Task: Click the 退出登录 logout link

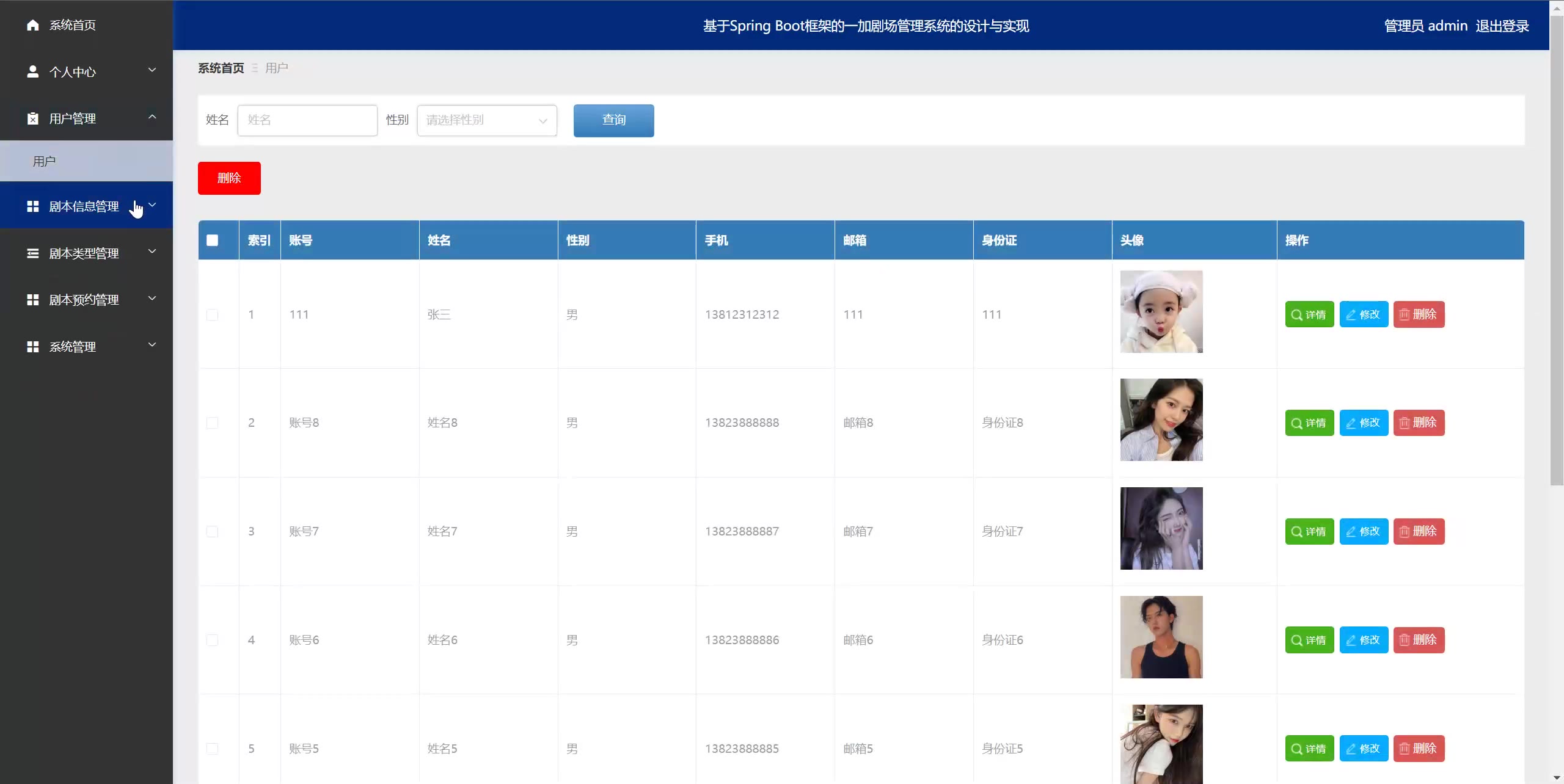Action: (x=1502, y=26)
